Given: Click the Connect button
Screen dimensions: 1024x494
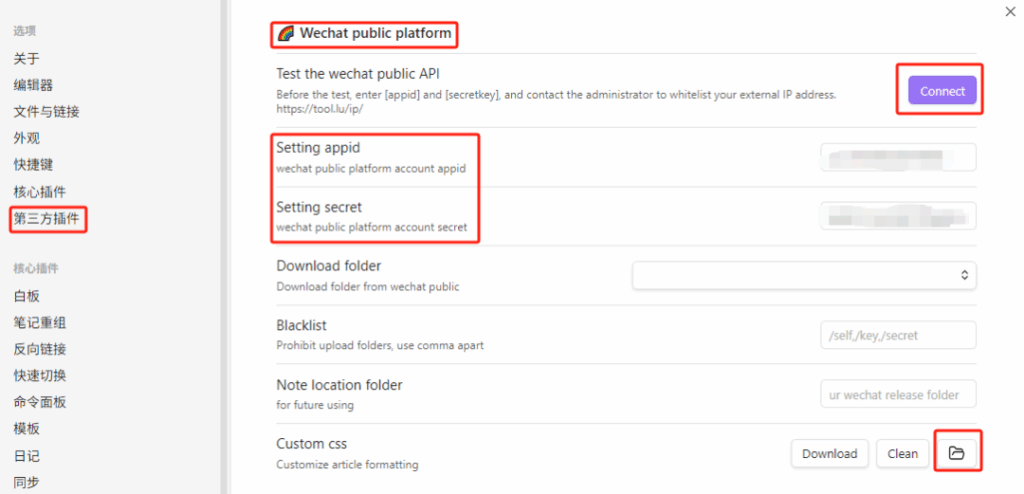Looking at the screenshot, I should coord(942,91).
